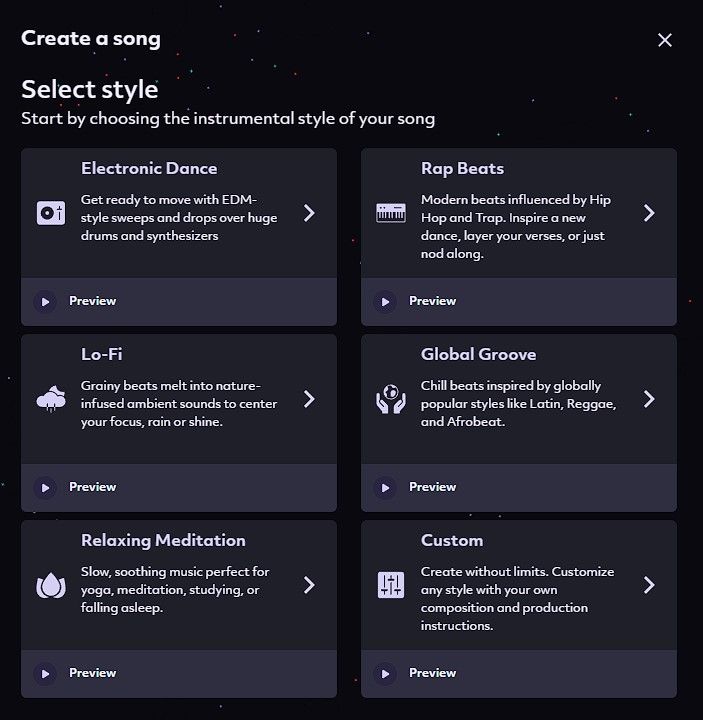Image resolution: width=703 pixels, height=720 pixels.
Task: Open Electronic Dance with its chevron arrow
Action: point(309,213)
